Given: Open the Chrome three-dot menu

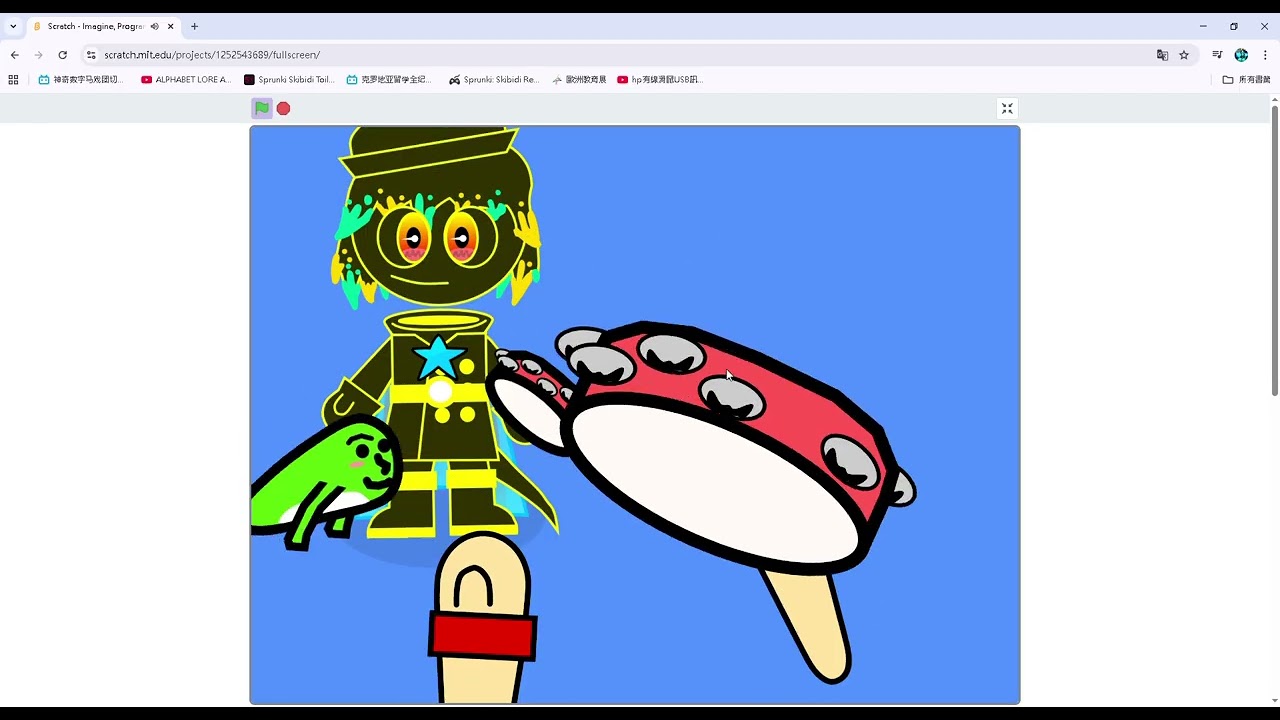Looking at the screenshot, I should point(1265,55).
